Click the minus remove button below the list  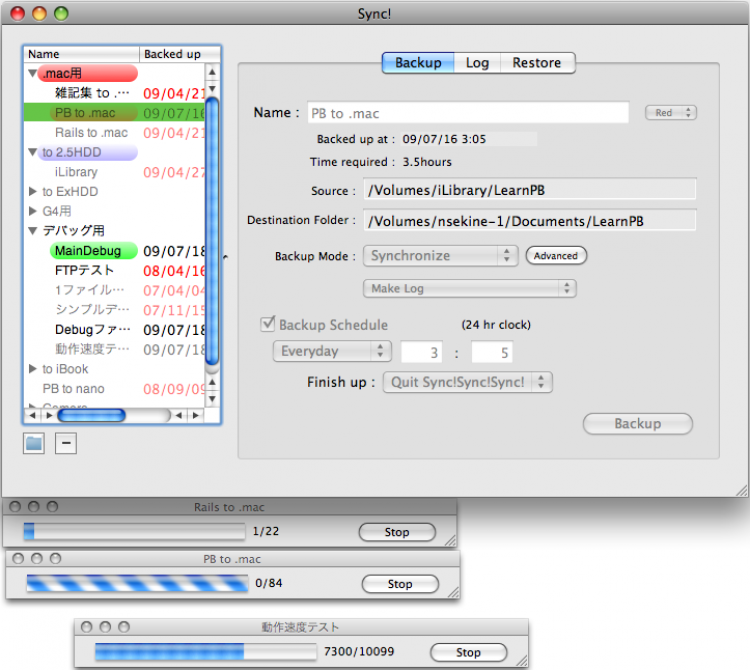coord(66,443)
